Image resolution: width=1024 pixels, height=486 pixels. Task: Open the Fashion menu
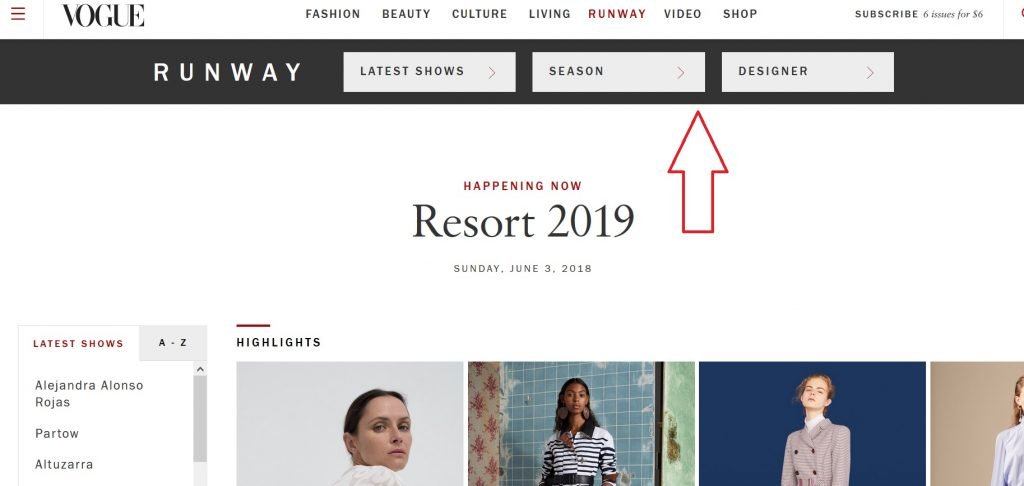click(333, 14)
